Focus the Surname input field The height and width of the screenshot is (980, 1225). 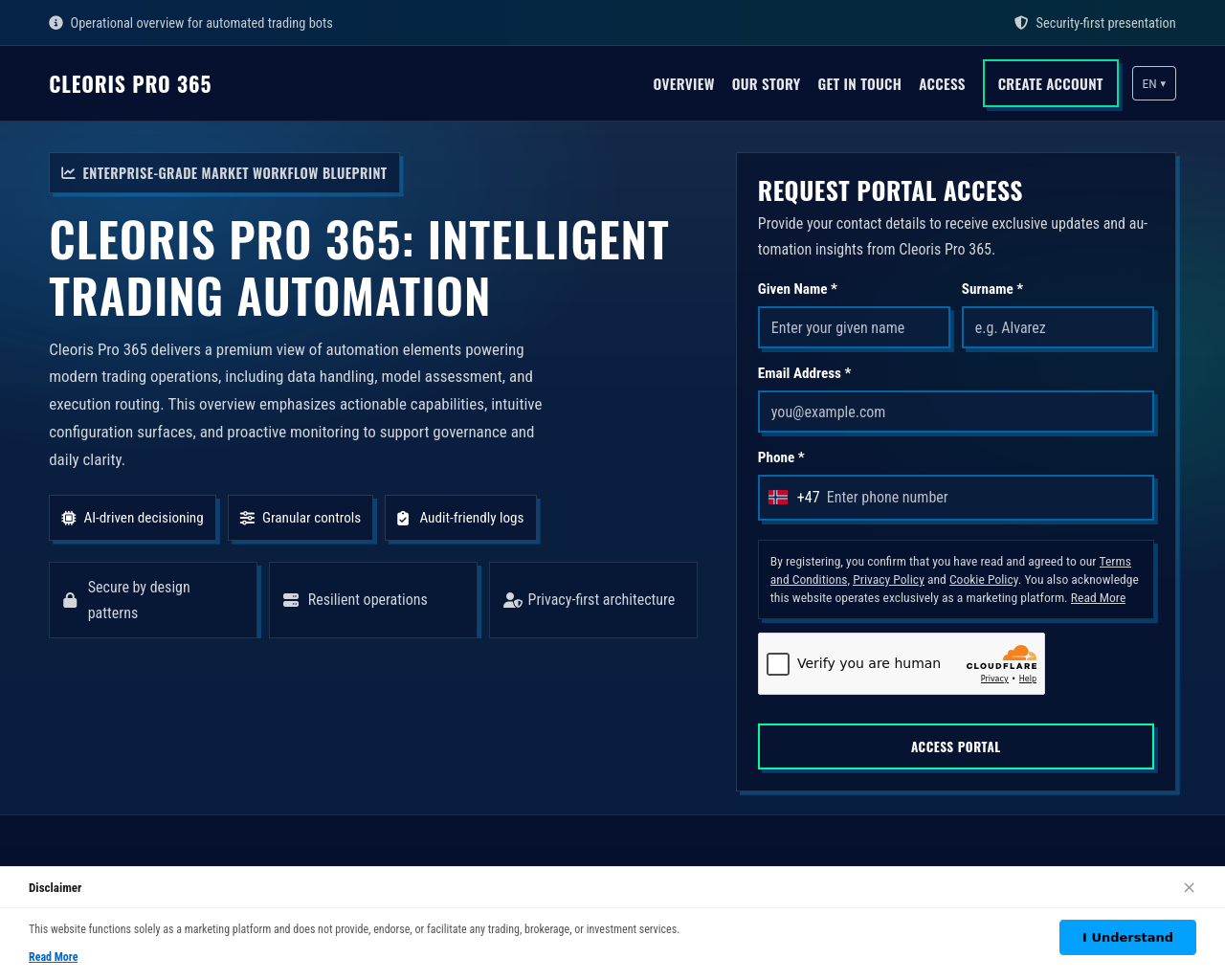1058,327
